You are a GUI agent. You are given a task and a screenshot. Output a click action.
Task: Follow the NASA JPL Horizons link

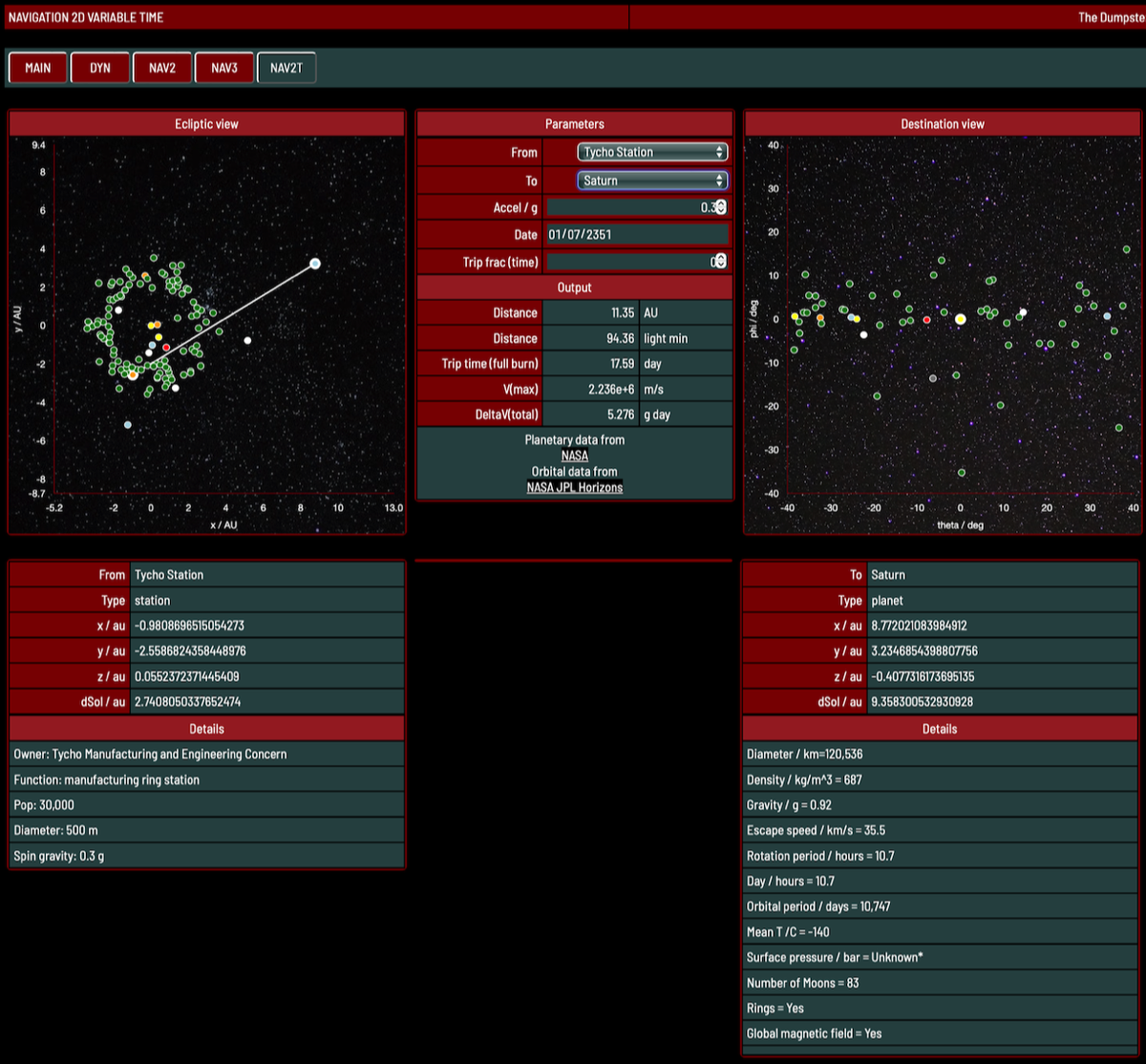575,487
